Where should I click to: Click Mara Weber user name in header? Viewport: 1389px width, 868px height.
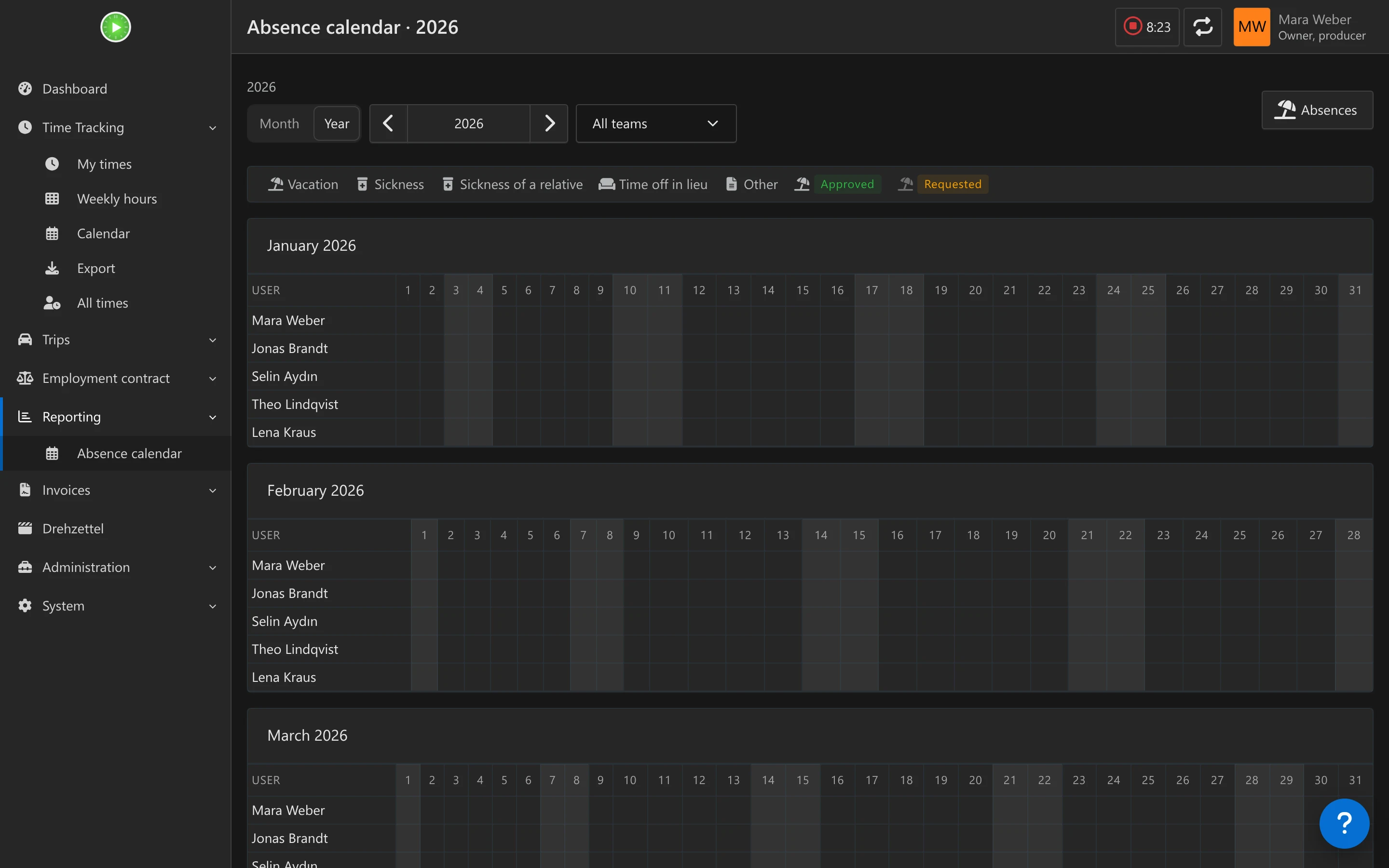click(x=1314, y=19)
